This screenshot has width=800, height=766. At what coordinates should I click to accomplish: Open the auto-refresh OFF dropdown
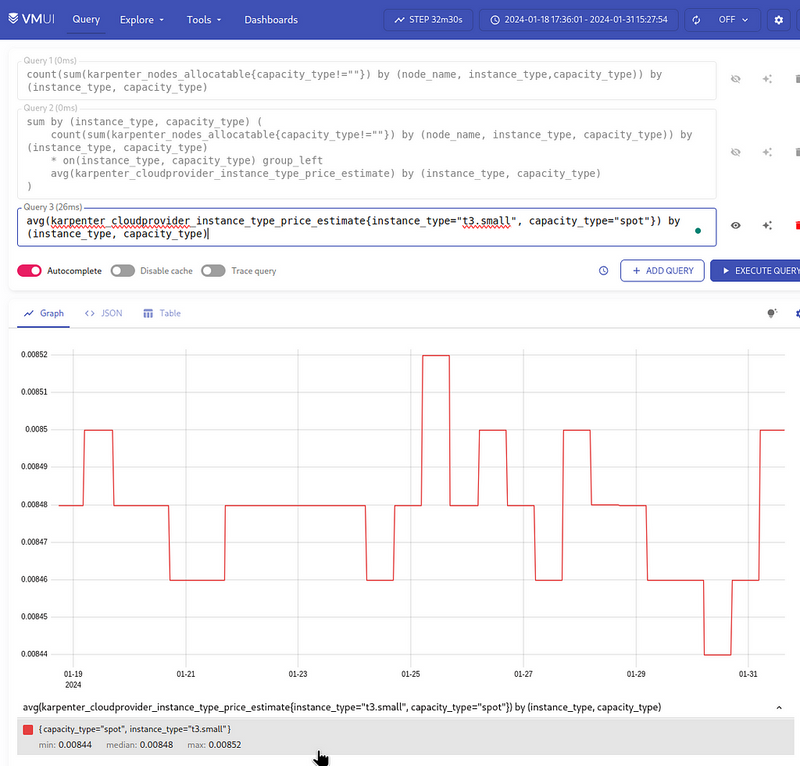[x=733, y=20]
